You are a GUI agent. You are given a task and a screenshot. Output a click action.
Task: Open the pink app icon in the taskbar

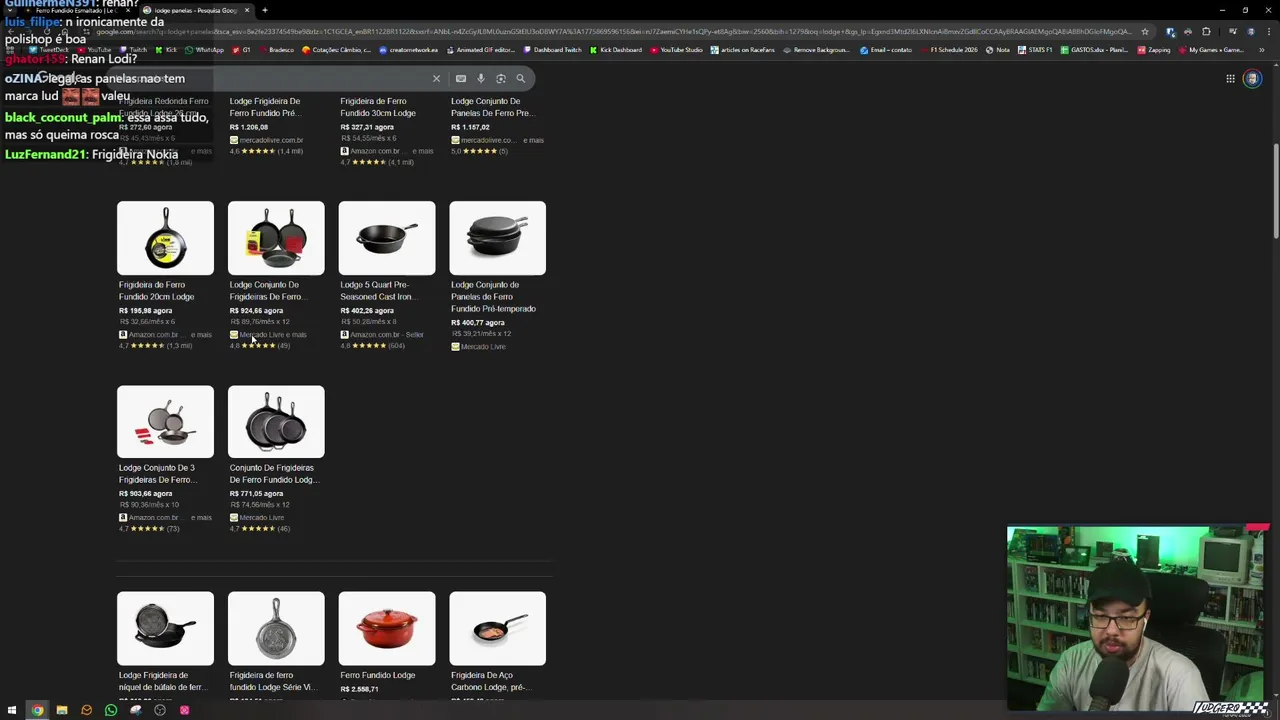184,710
